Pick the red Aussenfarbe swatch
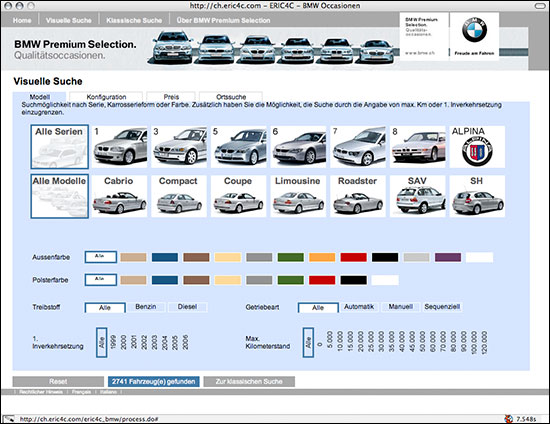The image size is (550, 424). click(354, 257)
